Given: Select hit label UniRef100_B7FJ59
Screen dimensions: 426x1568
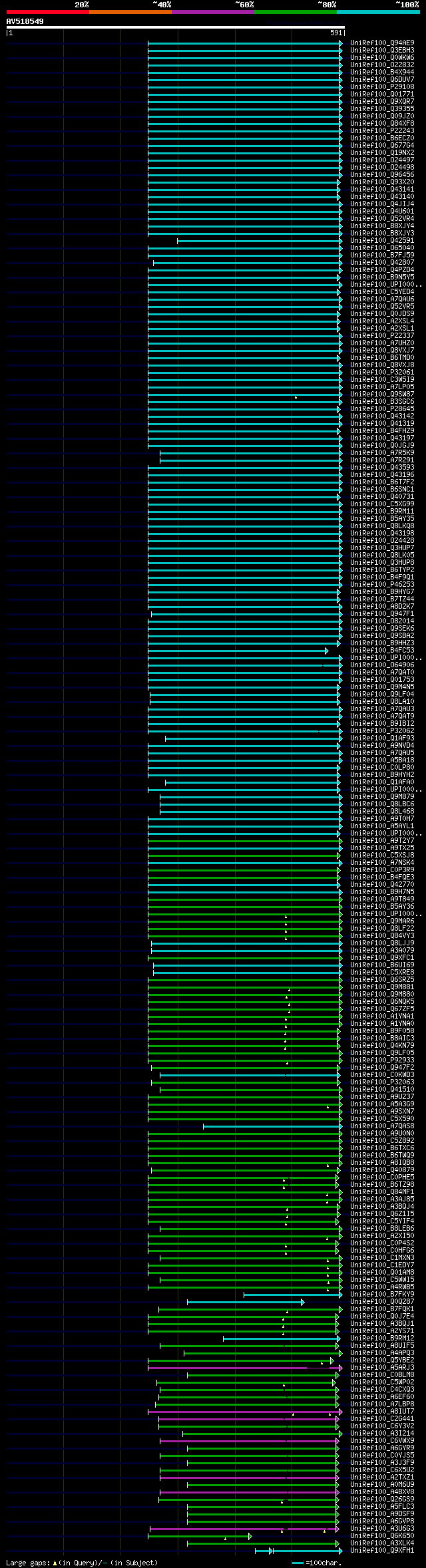Looking at the screenshot, I should 382,255.
